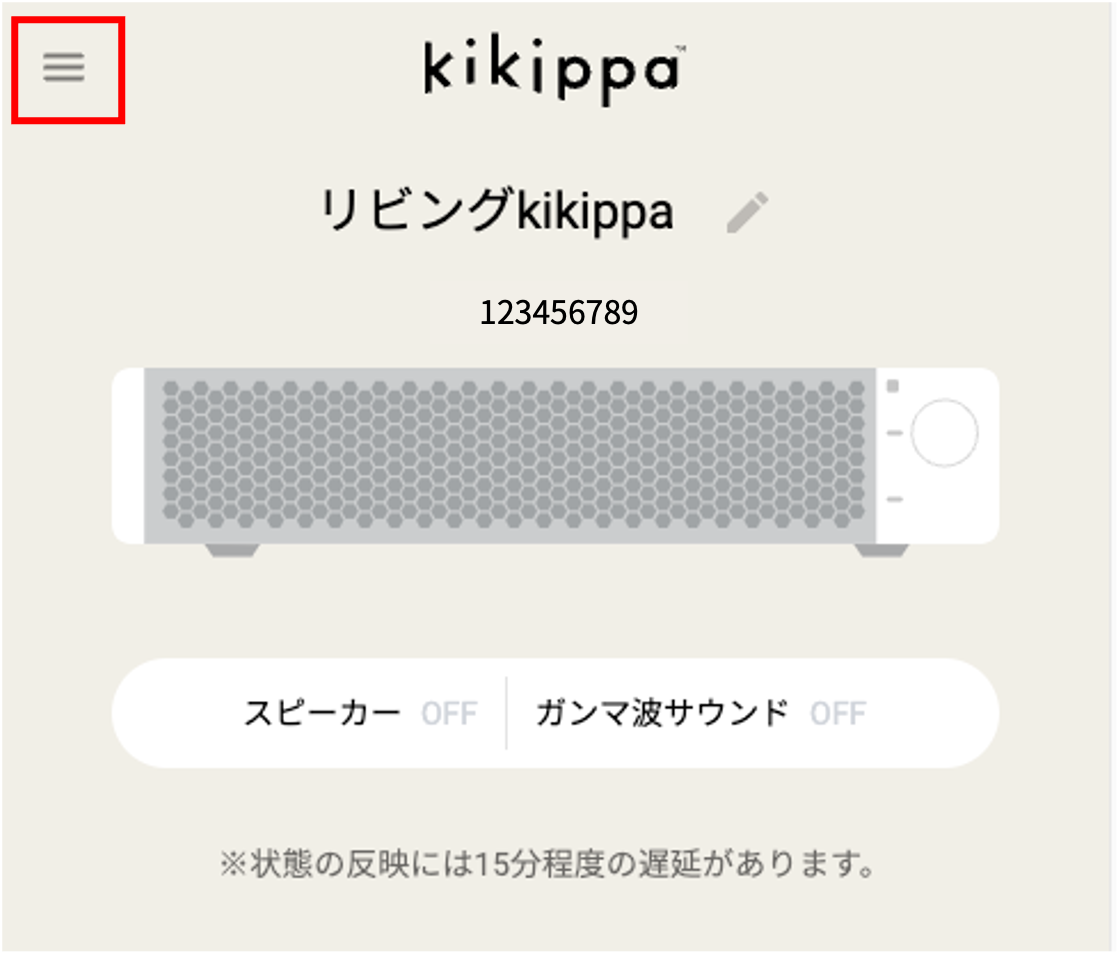Tap the ガンマ波サウンド OFF indicator

click(x=836, y=712)
